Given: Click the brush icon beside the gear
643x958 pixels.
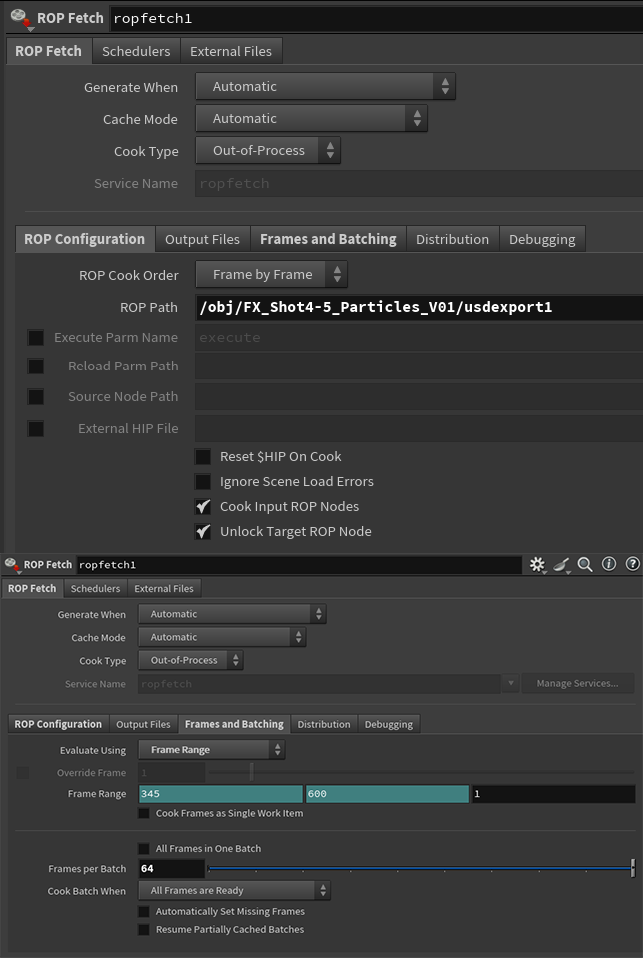Looking at the screenshot, I should tap(561, 565).
